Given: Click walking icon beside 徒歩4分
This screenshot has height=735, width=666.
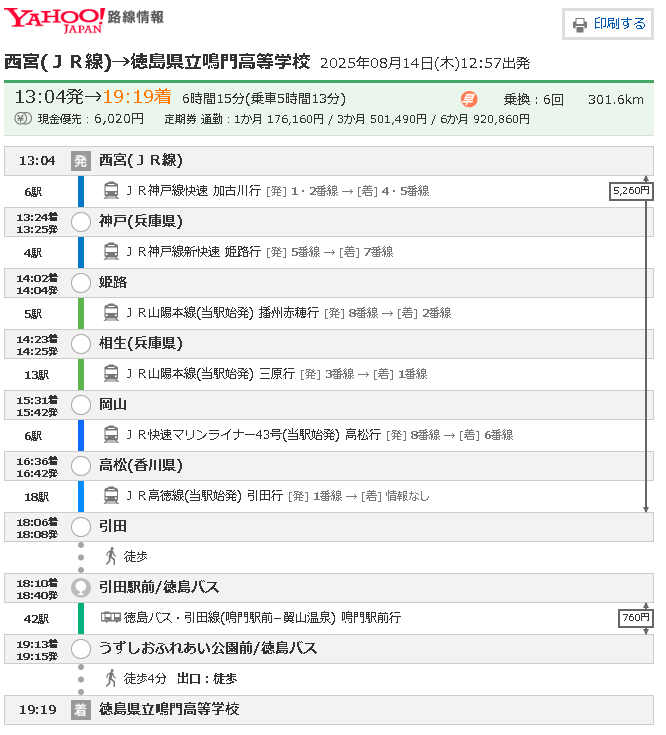Looking at the screenshot, I should coord(111,679).
